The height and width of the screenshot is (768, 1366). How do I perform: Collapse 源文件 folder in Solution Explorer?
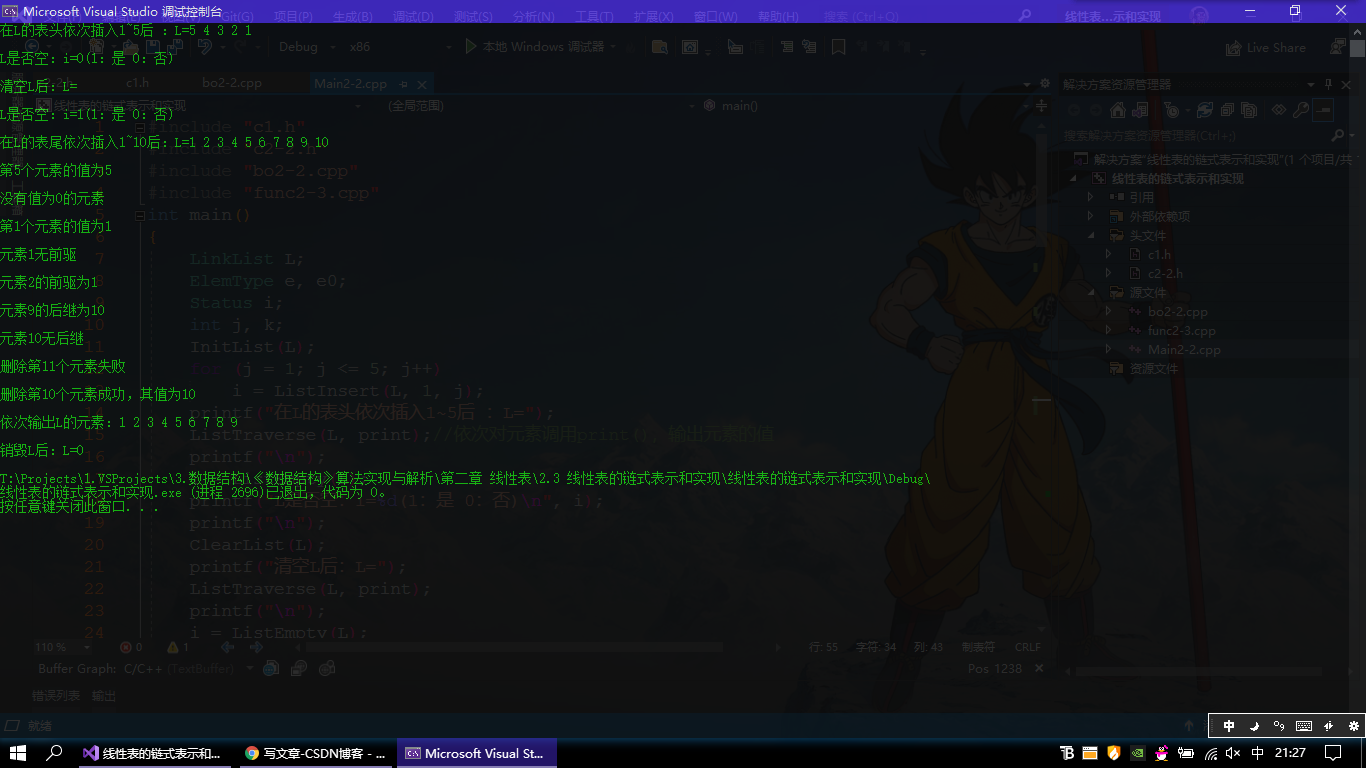[x=1091, y=293]
